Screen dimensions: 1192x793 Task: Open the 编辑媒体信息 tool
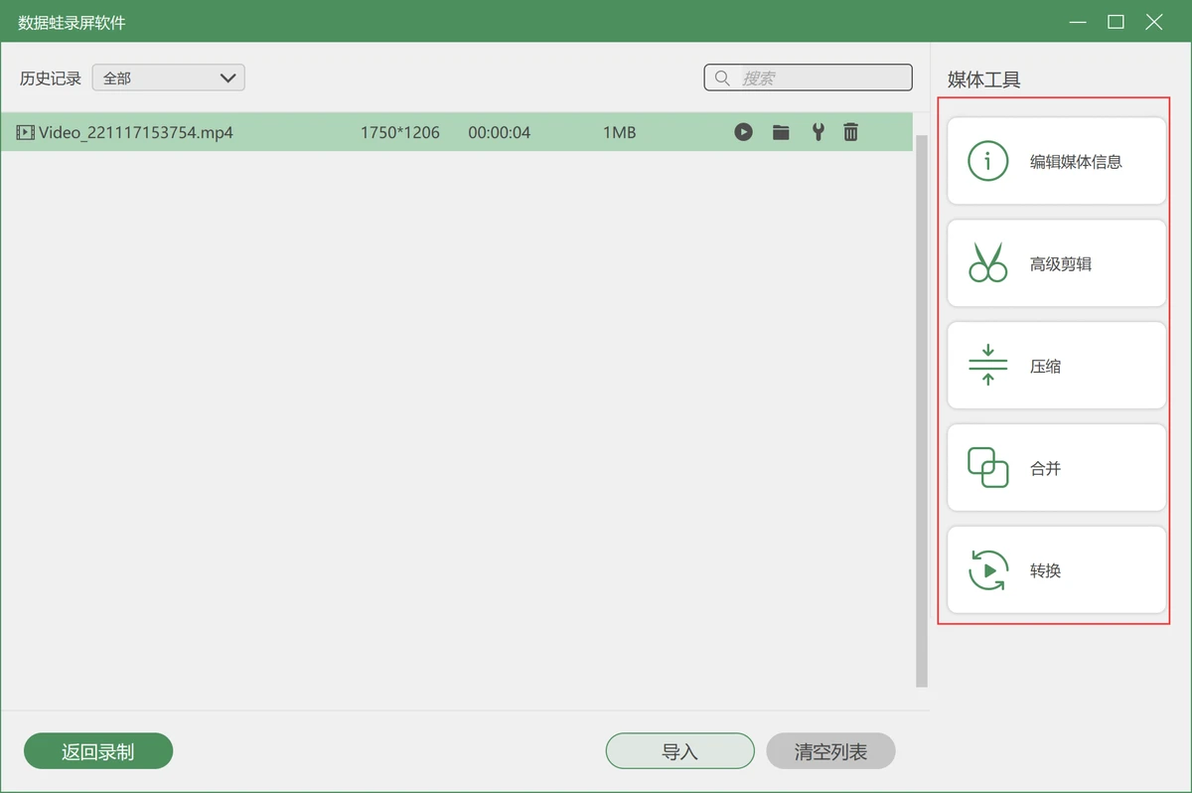pyautogui.click(x=1056, y=161)
